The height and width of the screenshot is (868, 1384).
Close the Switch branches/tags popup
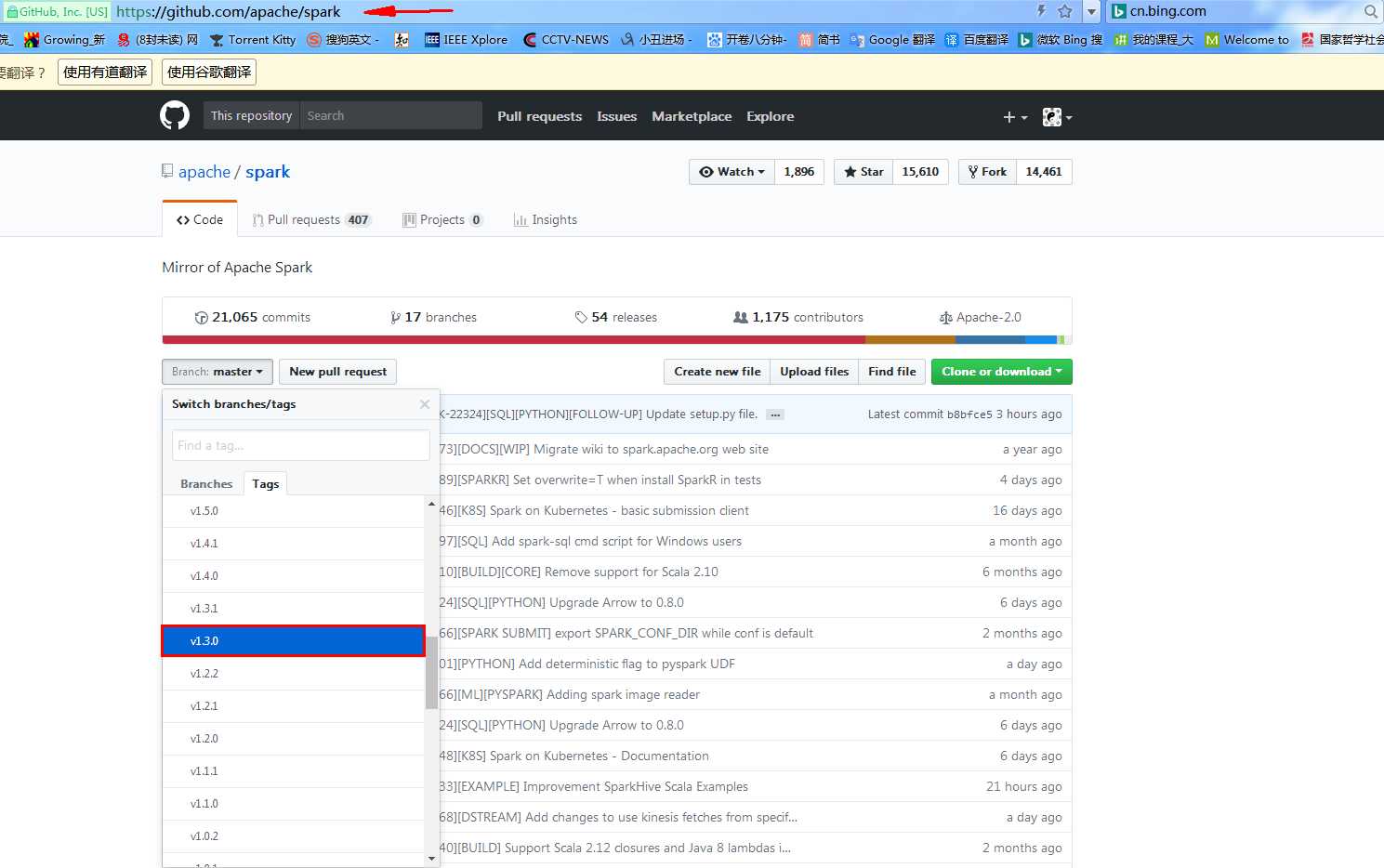coord(425,404)
